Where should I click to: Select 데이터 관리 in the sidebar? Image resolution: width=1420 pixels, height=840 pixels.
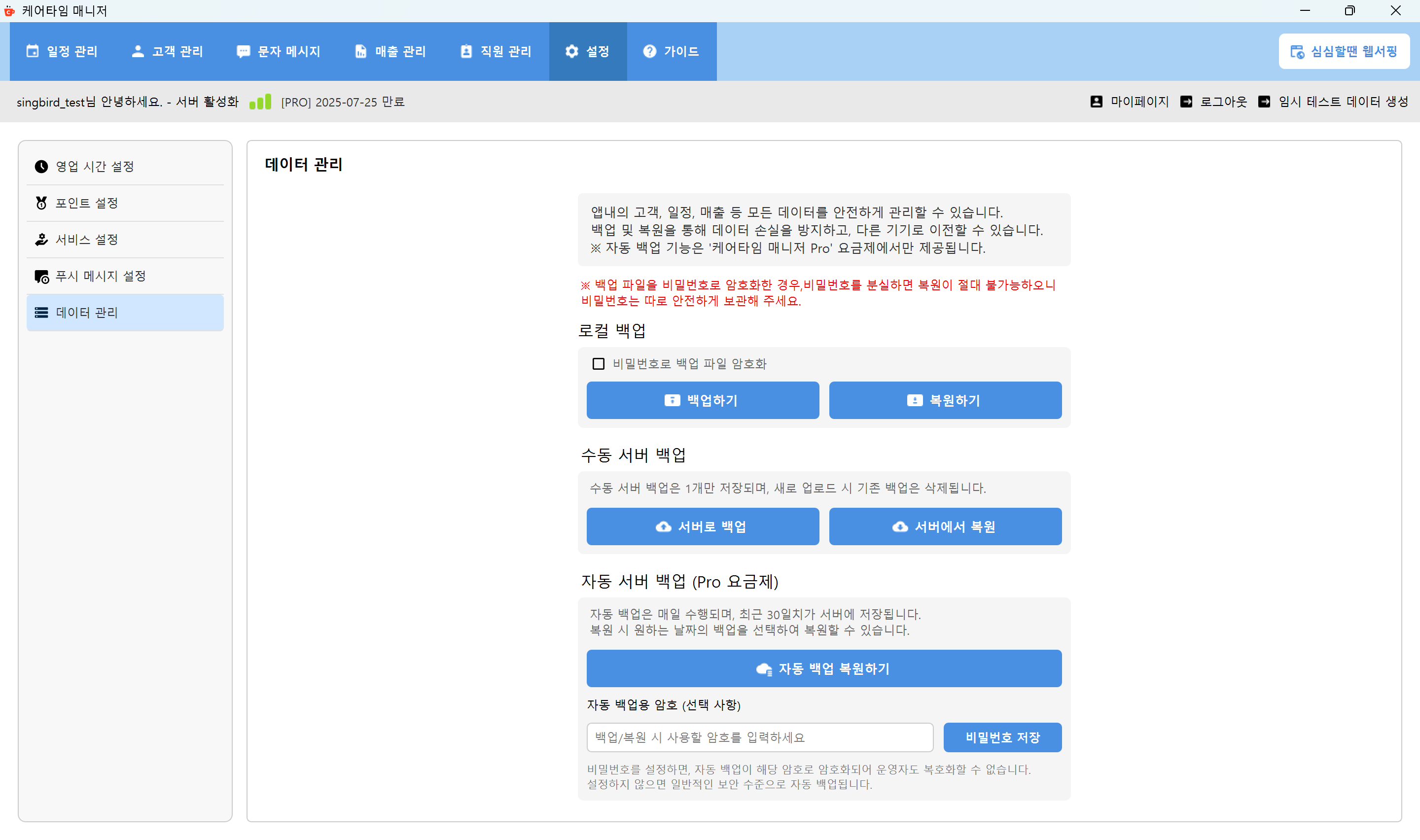(x=125, y=313)
